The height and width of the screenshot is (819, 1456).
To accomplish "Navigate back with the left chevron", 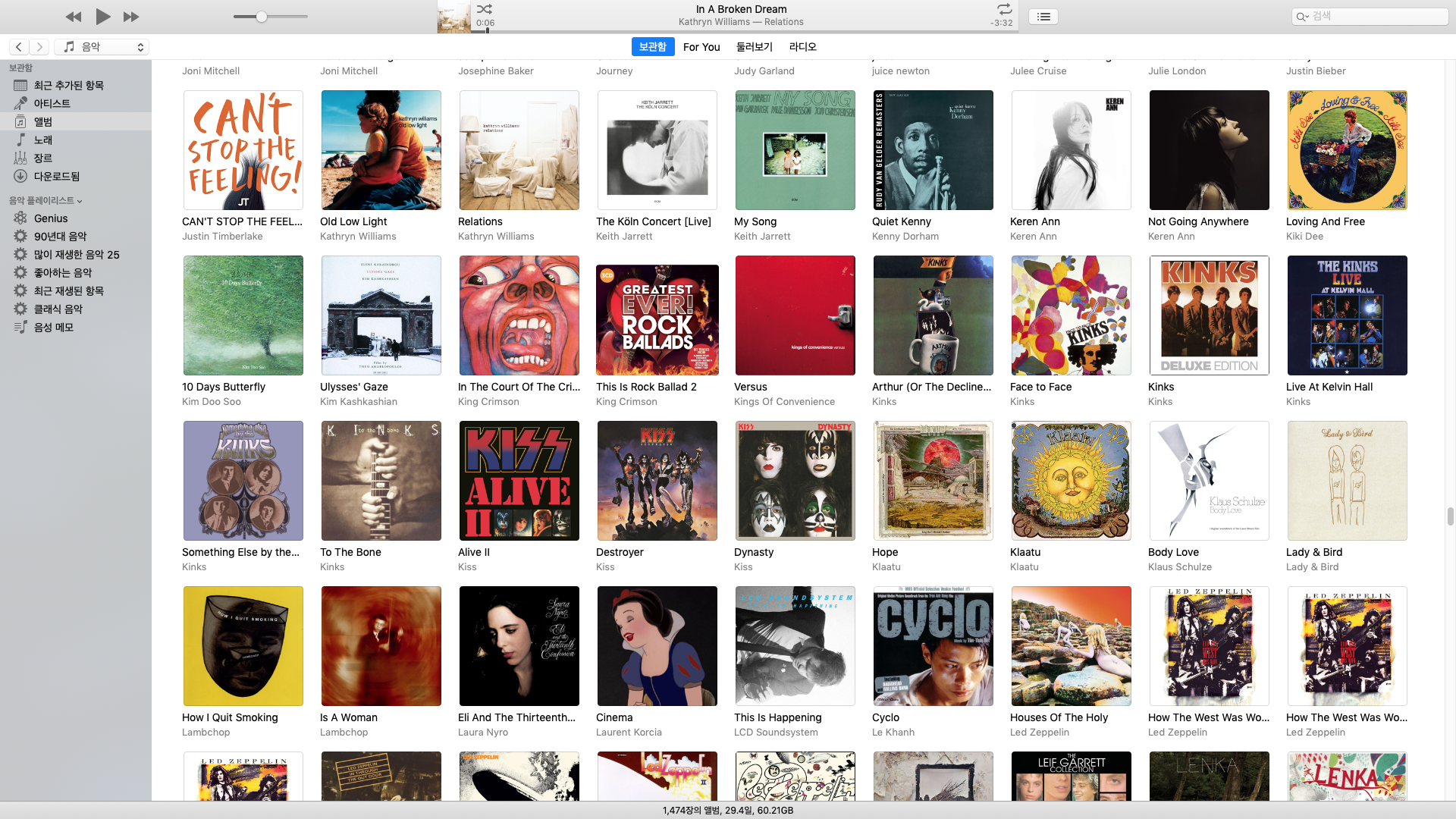I will coord(20,47).
